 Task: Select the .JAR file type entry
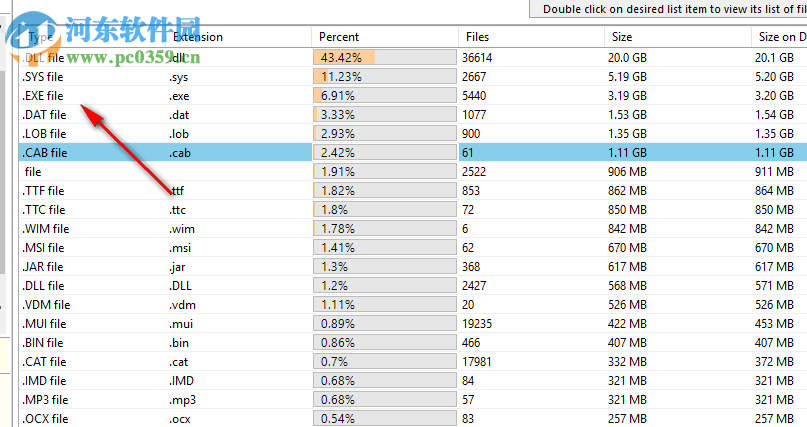(x=43, y=267)
